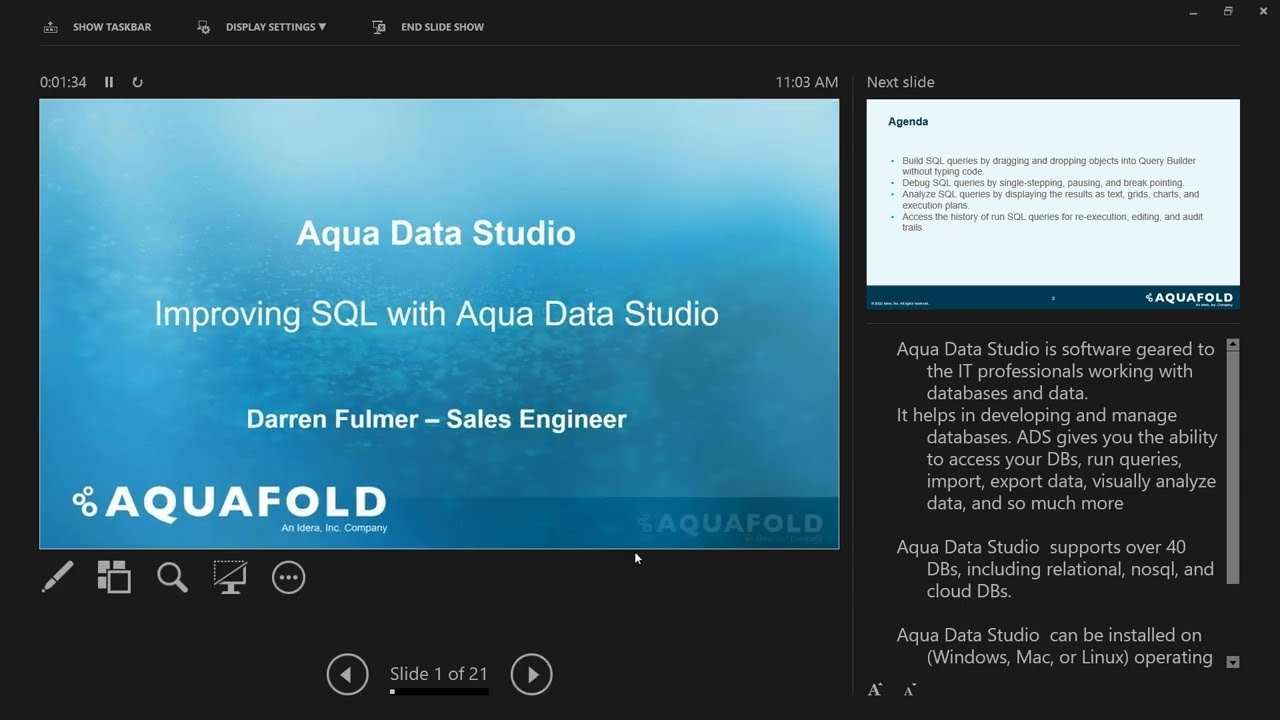Click the Agenda next slide thumbnail
This screenshot has width=1280, height=720.
click(x=1053, y=204)
